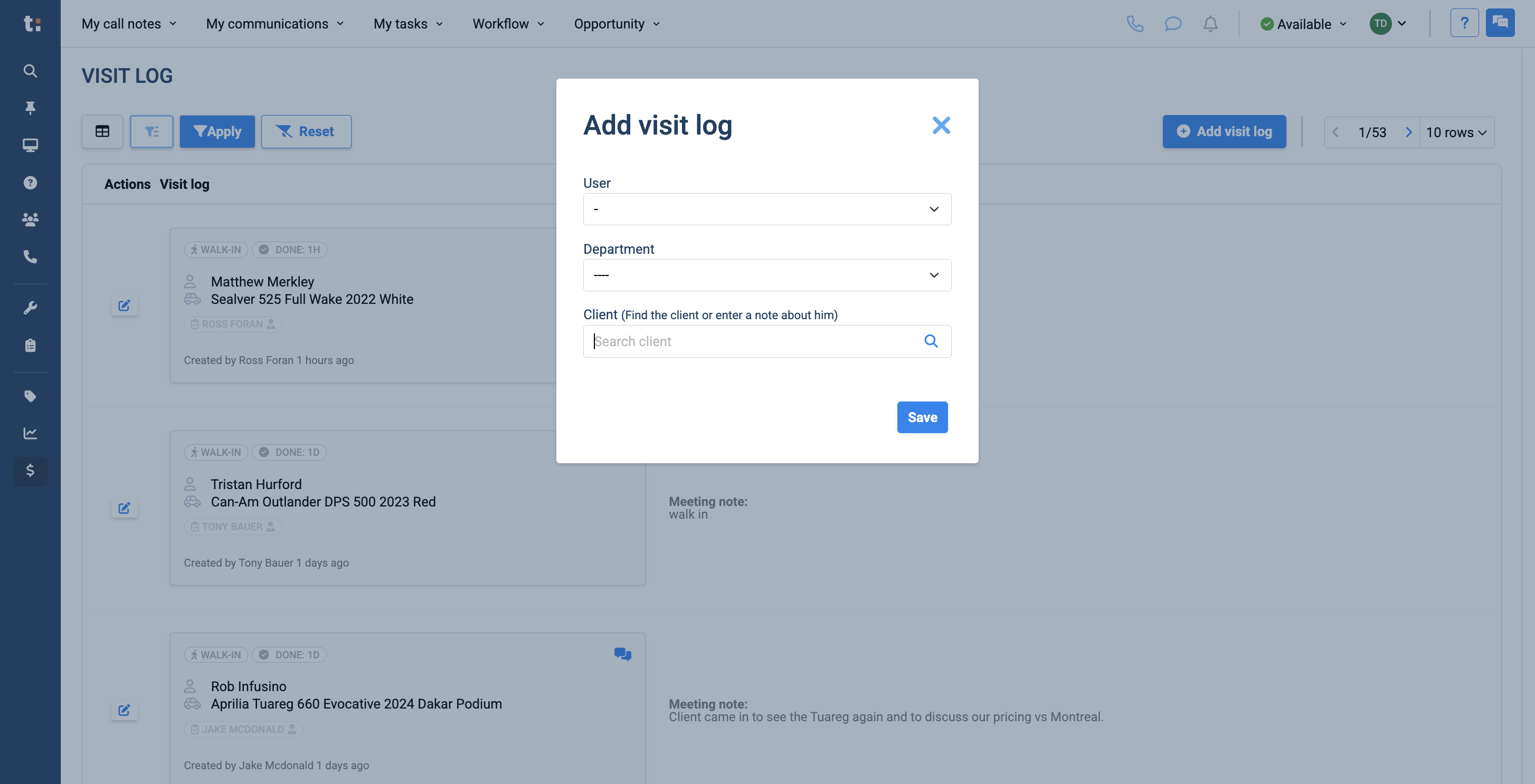
Task: Click the search icon in client field
Action: pyautogui.click(x=931, y=341)
